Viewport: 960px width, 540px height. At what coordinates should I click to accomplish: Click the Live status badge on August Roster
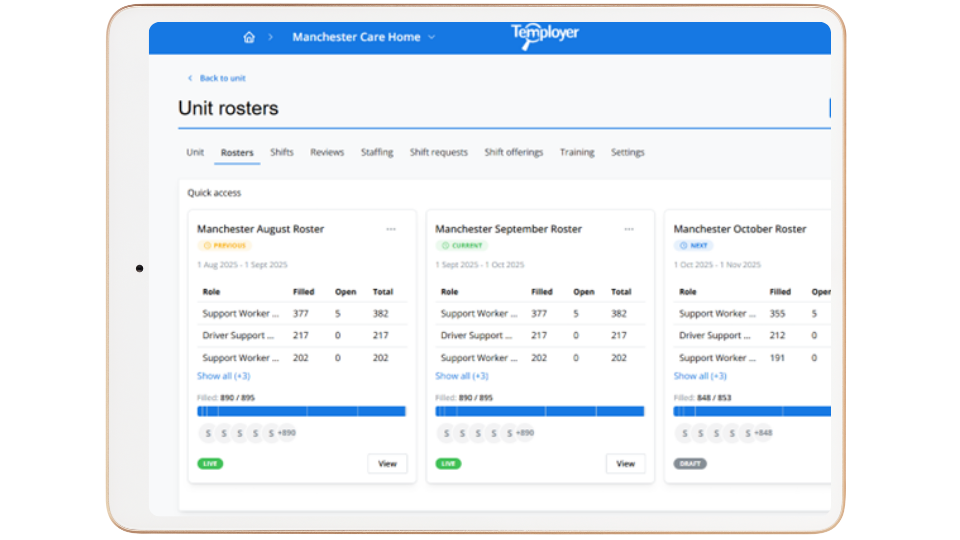click(x=210, y=464)
